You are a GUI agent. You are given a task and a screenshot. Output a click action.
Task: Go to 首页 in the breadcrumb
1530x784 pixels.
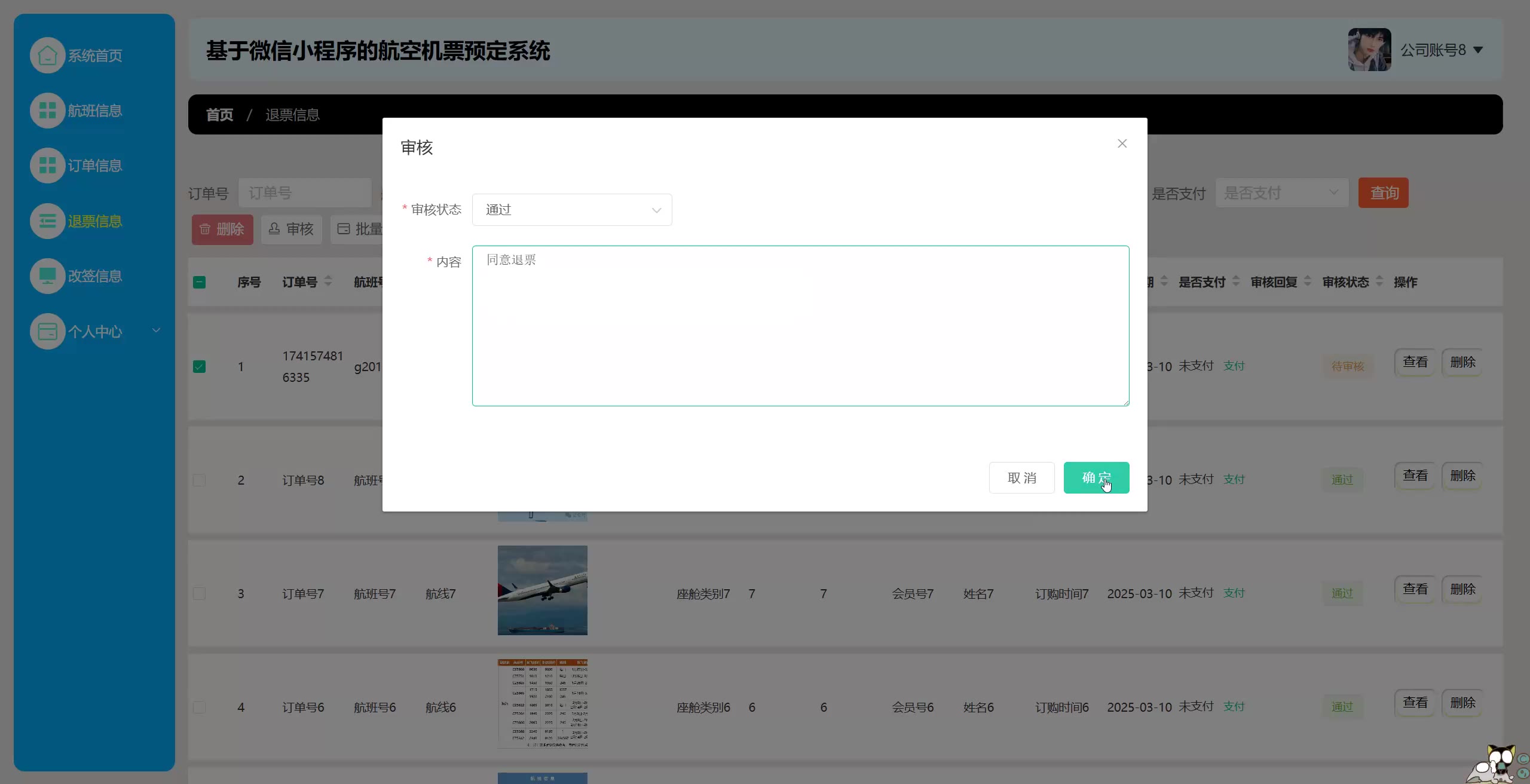219,115
